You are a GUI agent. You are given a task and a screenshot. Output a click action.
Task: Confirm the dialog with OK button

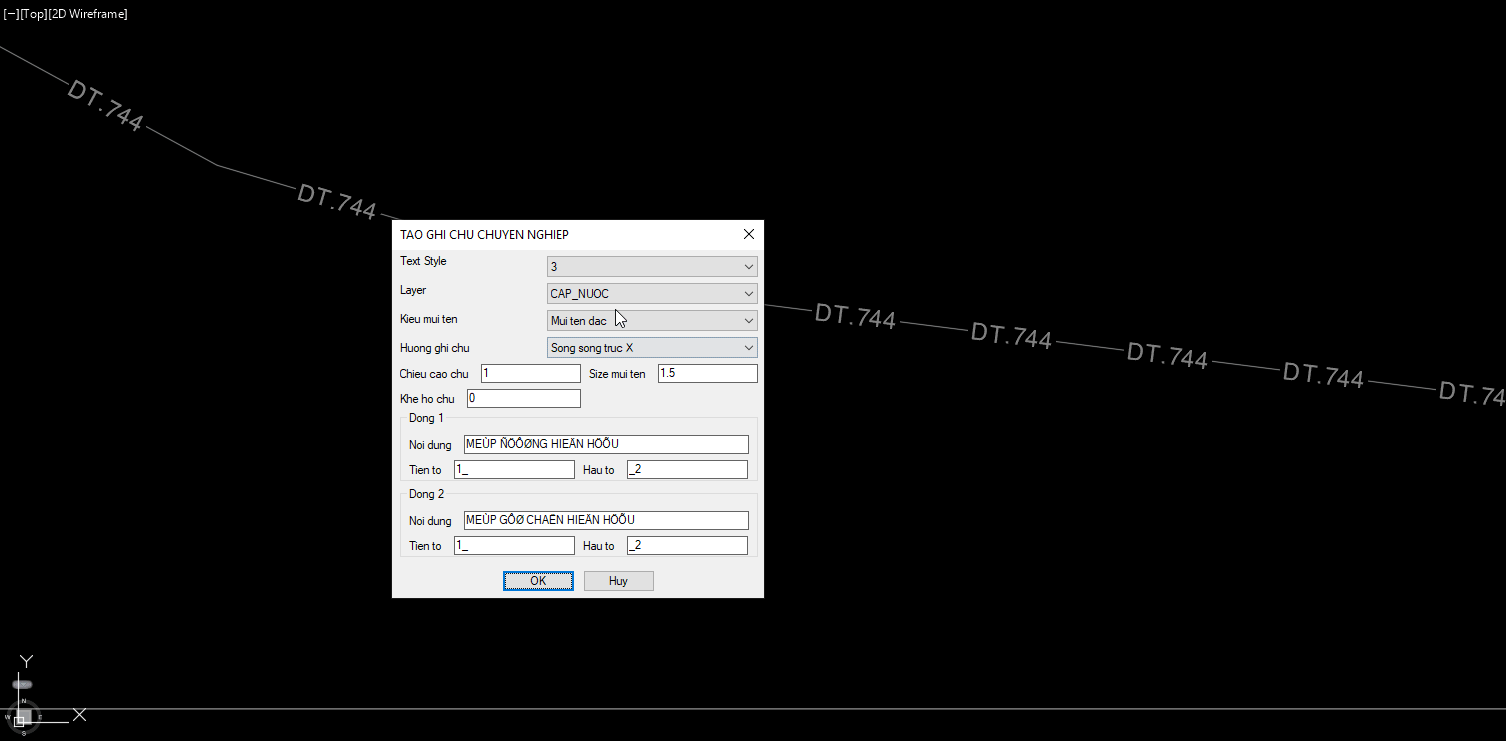(x=538, y=581)
